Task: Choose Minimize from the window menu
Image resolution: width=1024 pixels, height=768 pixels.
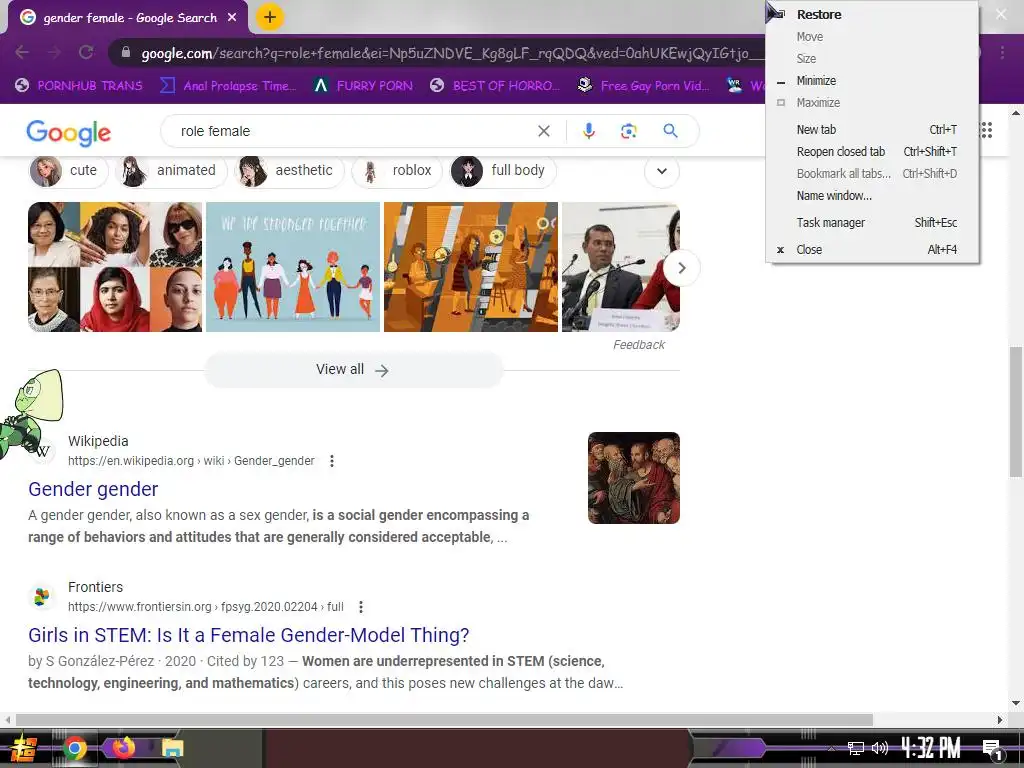Action: coord(872,81)
